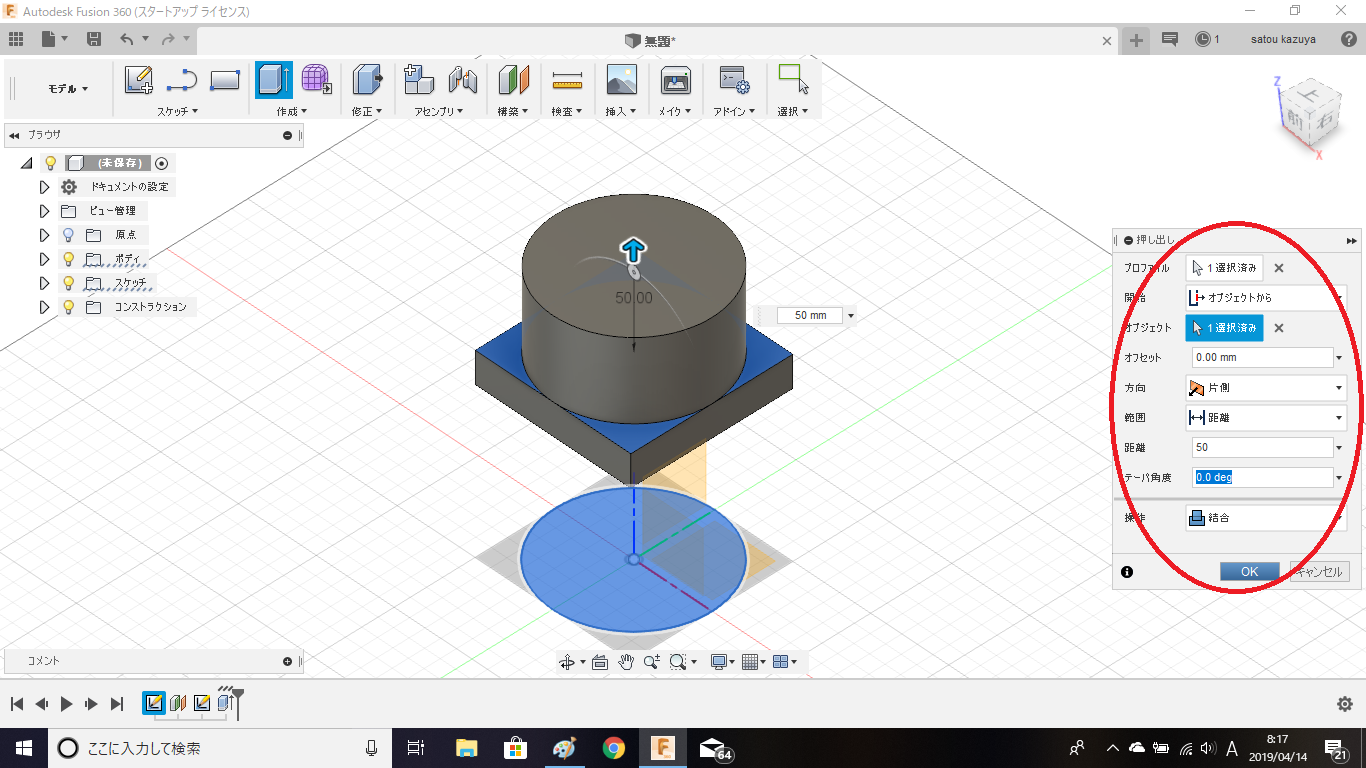Open Chrome from the Windows taskbar
Screen dimensions: 1366x768
613,747
